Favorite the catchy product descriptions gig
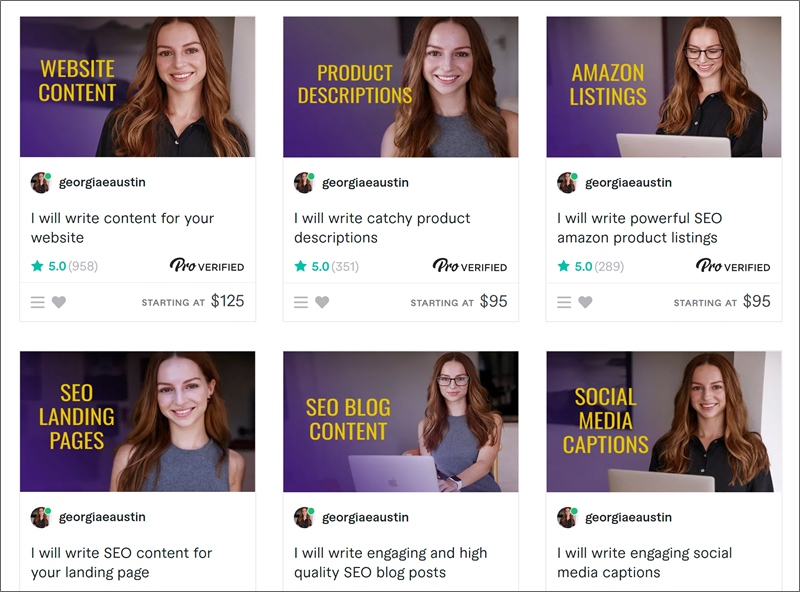 [322, 302]
